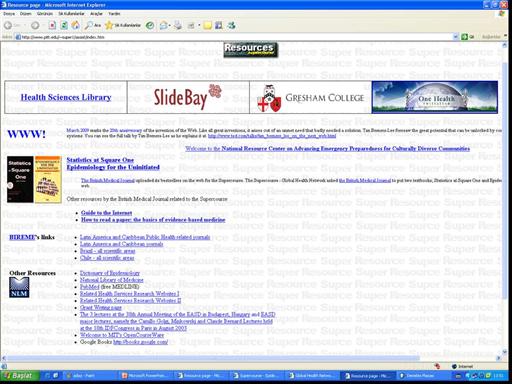Click the Messenger icon in the toolbar
This screenshot has height=384, width=512.
click(x=231, y=25)
